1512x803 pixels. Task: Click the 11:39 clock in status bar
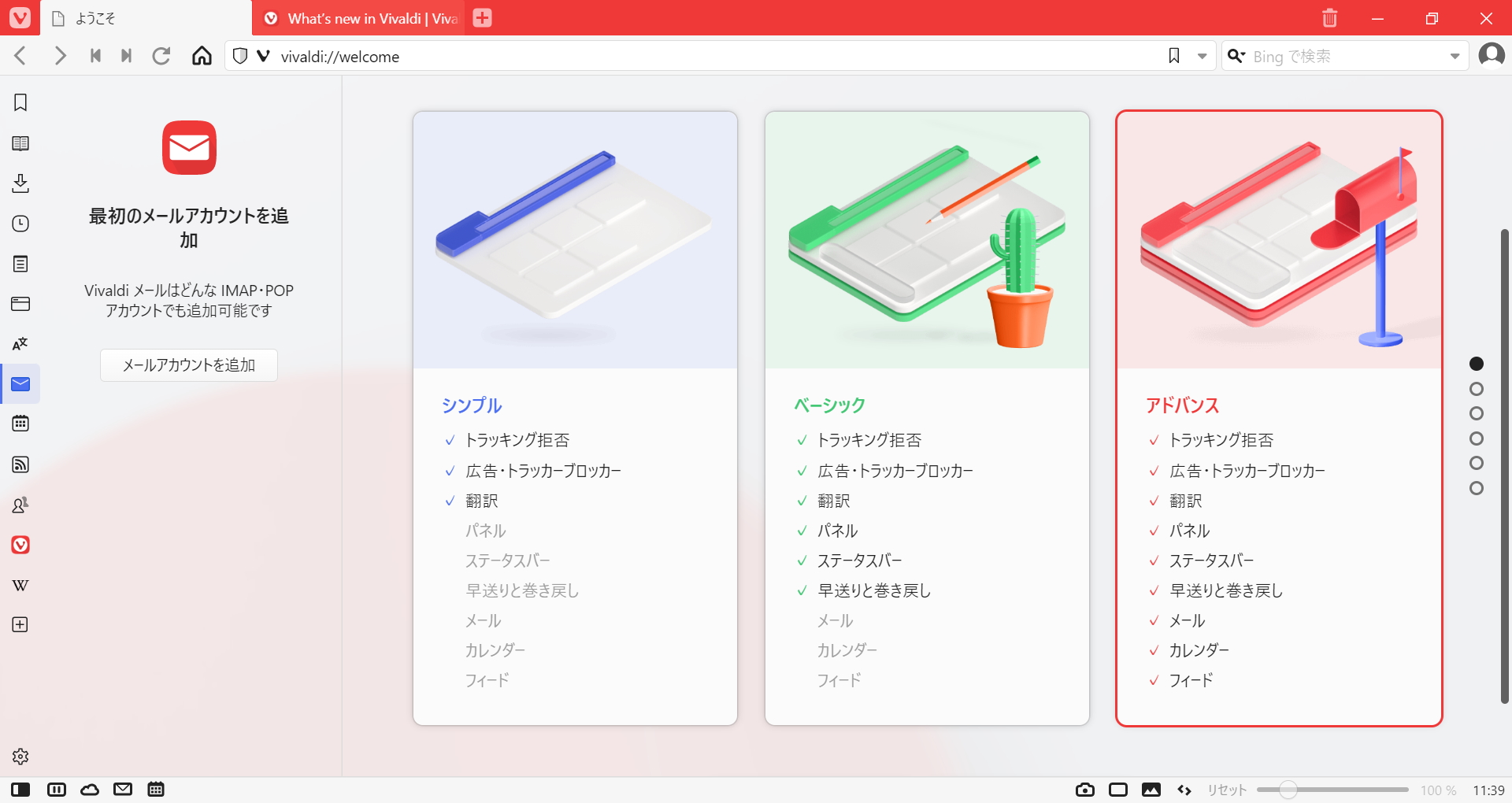(1488, 790)
